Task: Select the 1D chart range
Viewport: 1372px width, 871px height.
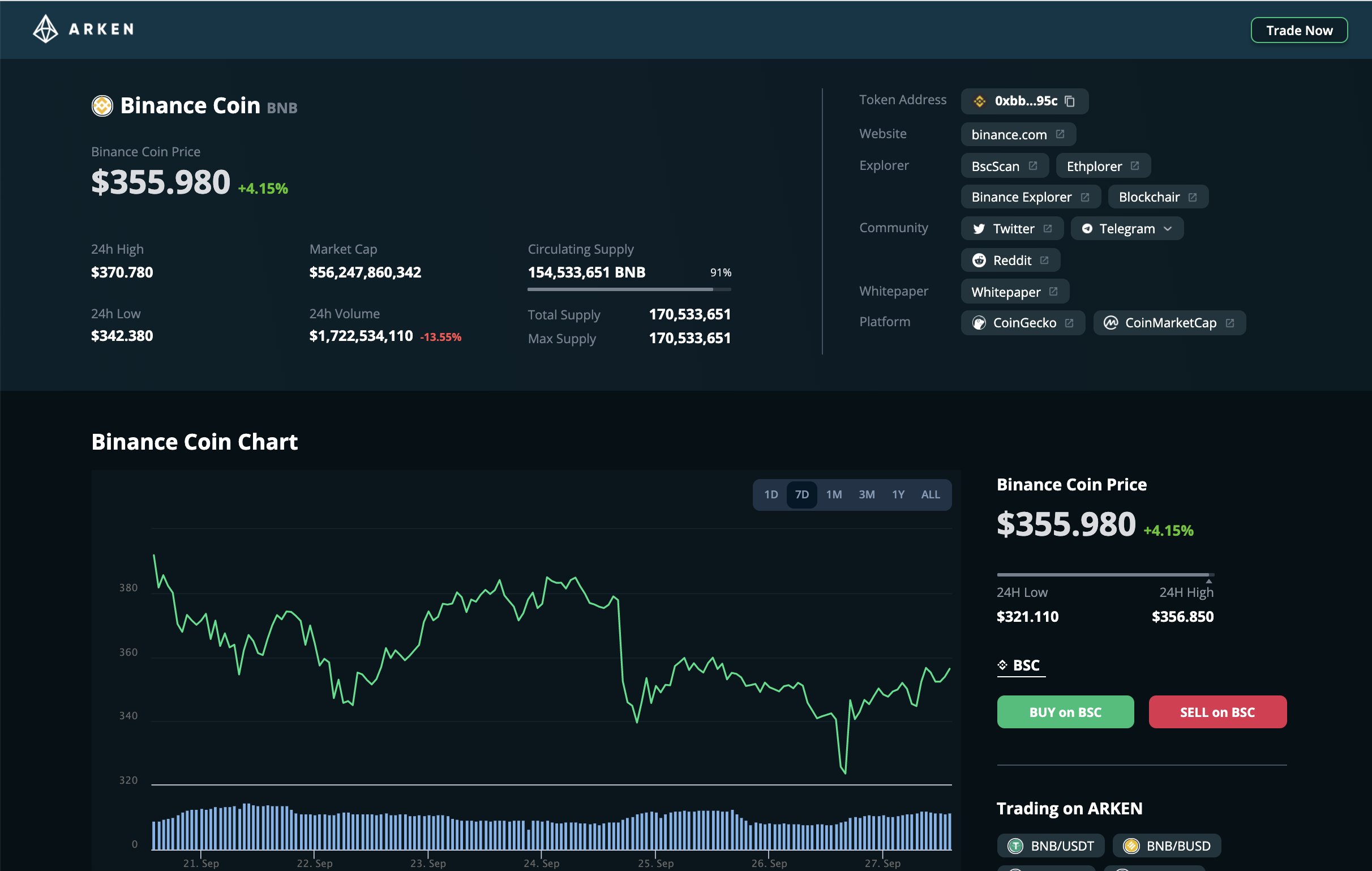Action: [x=771, y=495]
